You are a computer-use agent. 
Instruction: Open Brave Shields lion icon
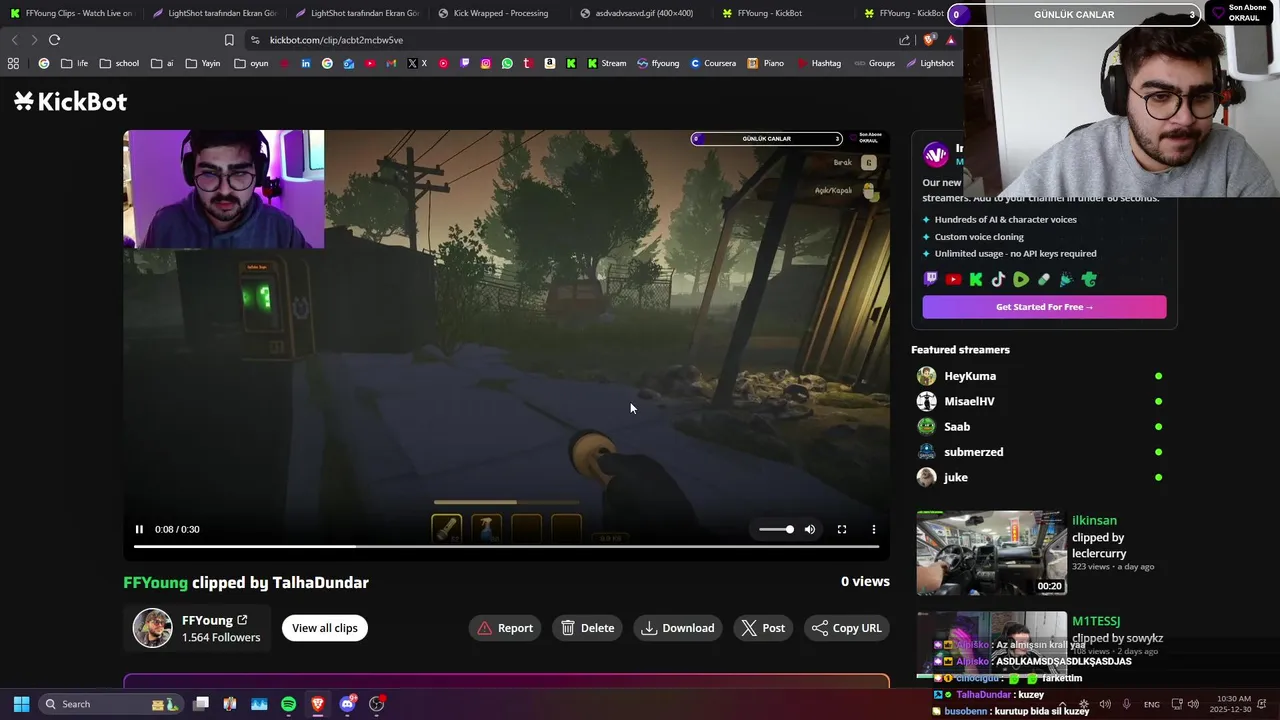tap(929, 40)
